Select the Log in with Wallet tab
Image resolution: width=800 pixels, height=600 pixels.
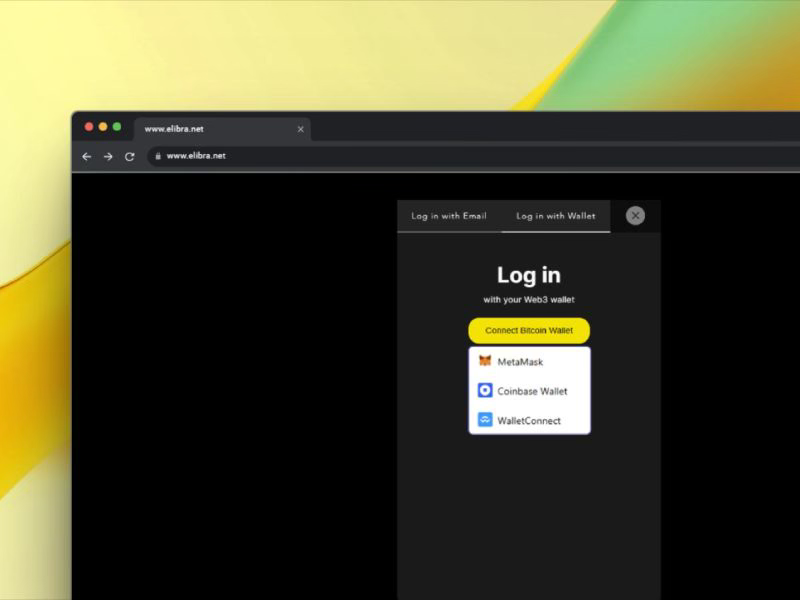coord(555,216)
